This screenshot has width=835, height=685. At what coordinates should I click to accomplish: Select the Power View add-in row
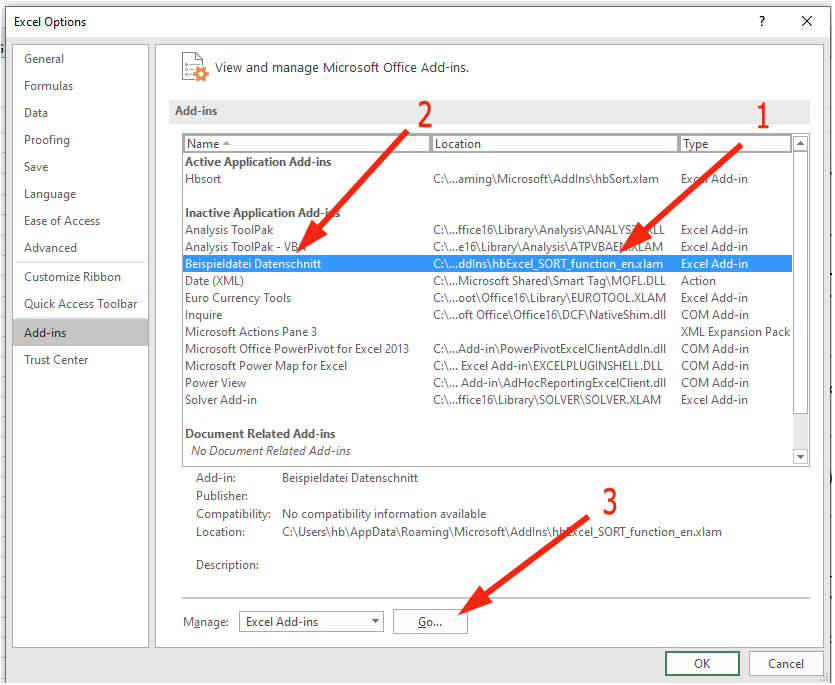click(487, 383)
